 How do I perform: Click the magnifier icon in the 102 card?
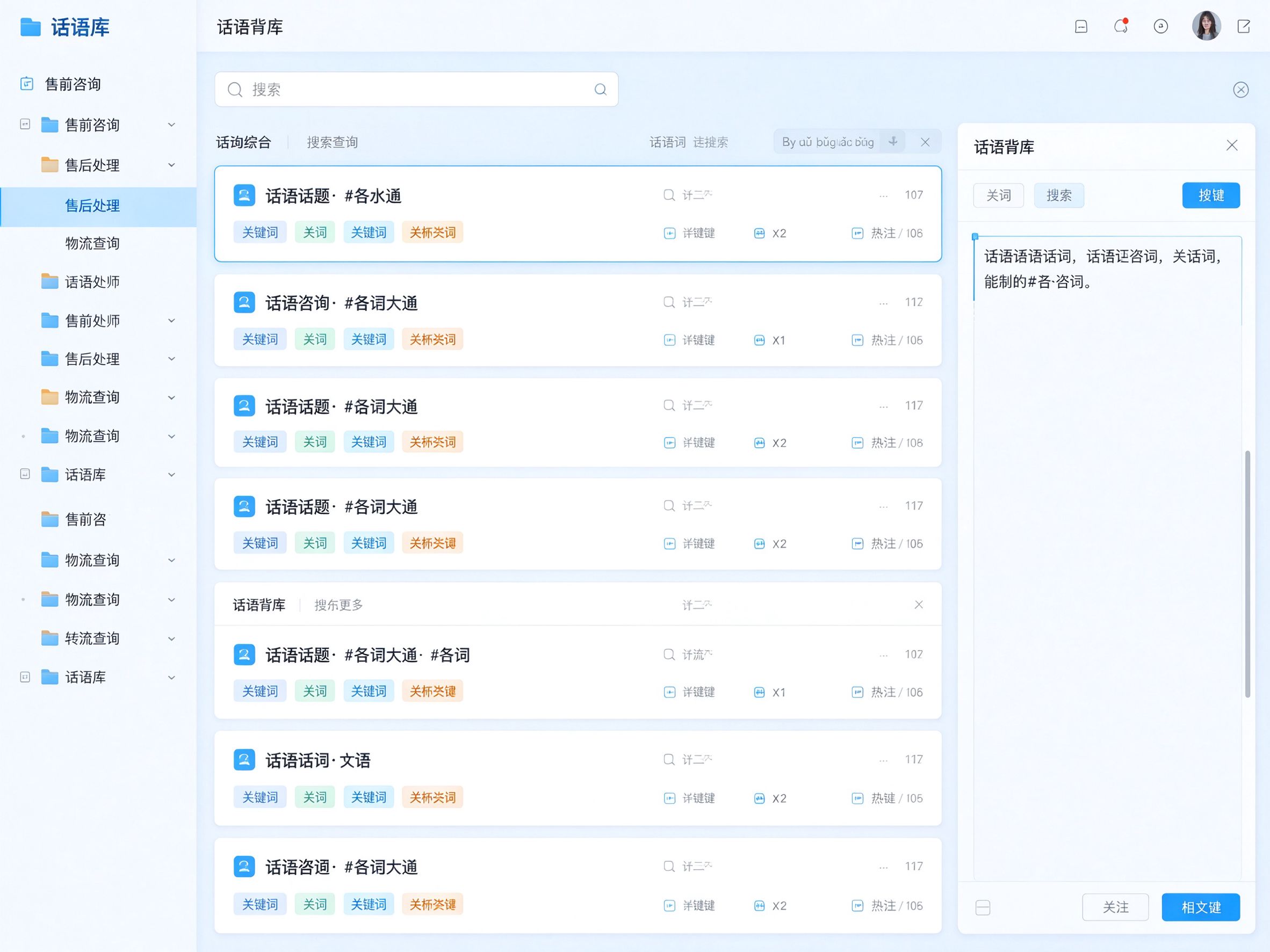click(669, 654)
